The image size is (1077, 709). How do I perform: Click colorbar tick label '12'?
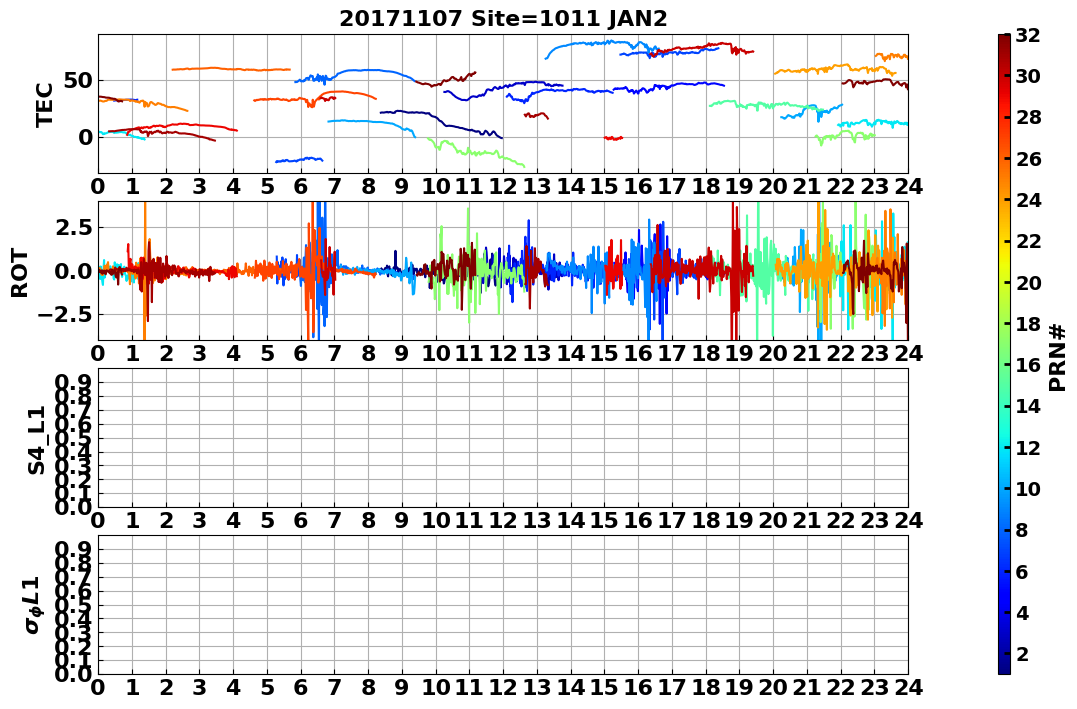(1028, 447)
